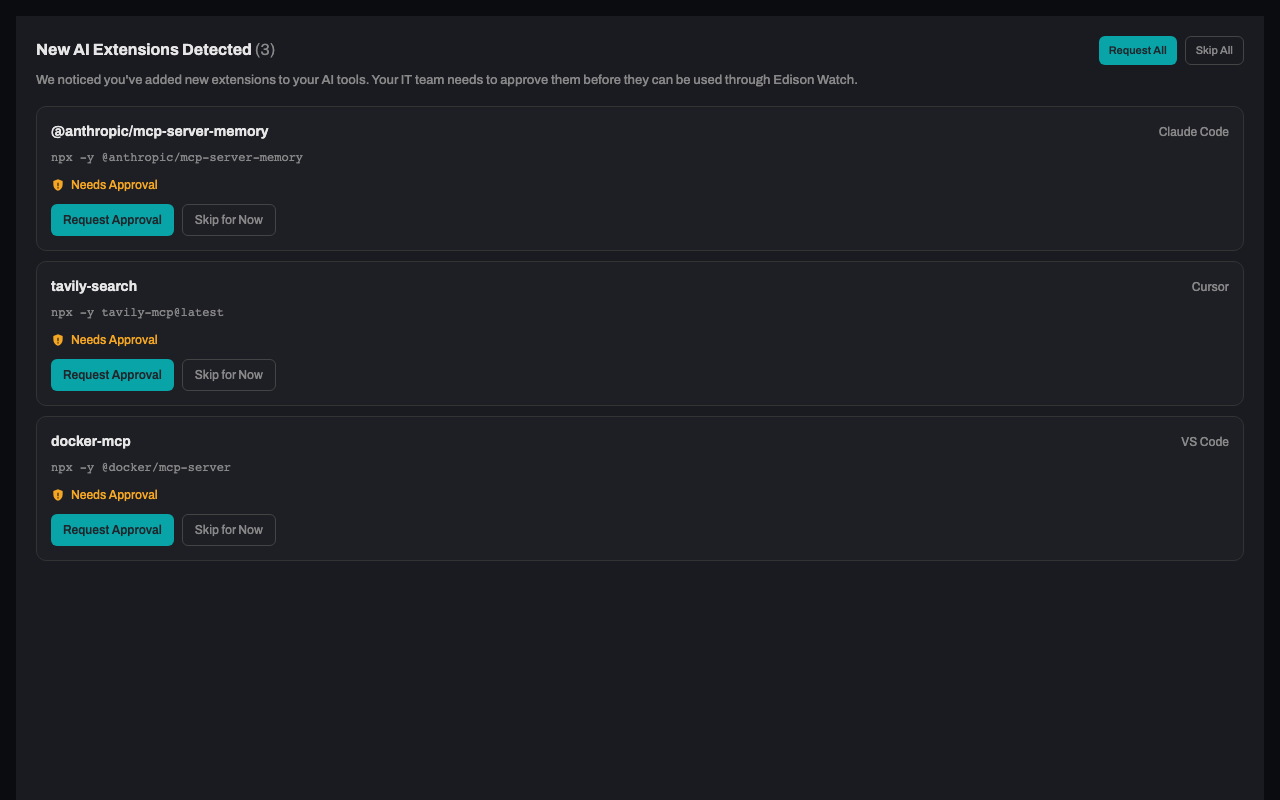Screen dimensions: 1280x800
Task: Click Skip All in the top right
Action: (1213, 50)
